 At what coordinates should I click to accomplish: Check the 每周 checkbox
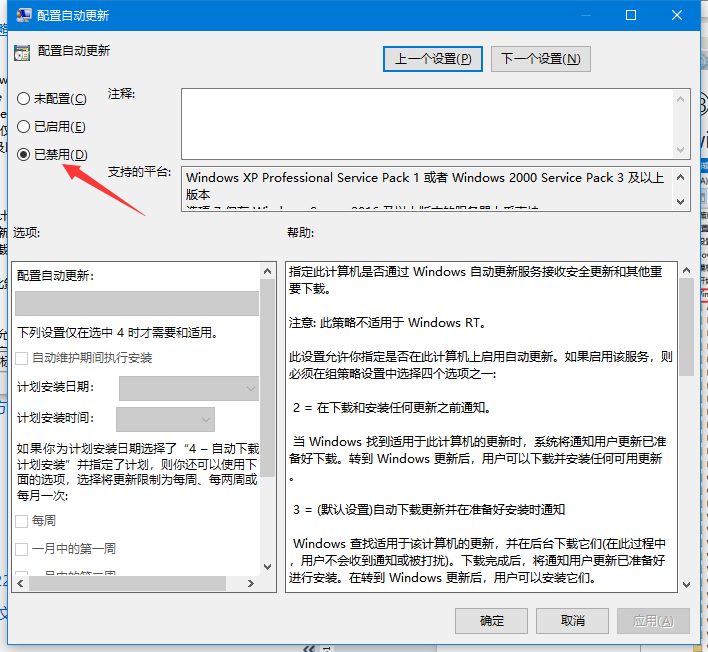click(x=22, y=521)
